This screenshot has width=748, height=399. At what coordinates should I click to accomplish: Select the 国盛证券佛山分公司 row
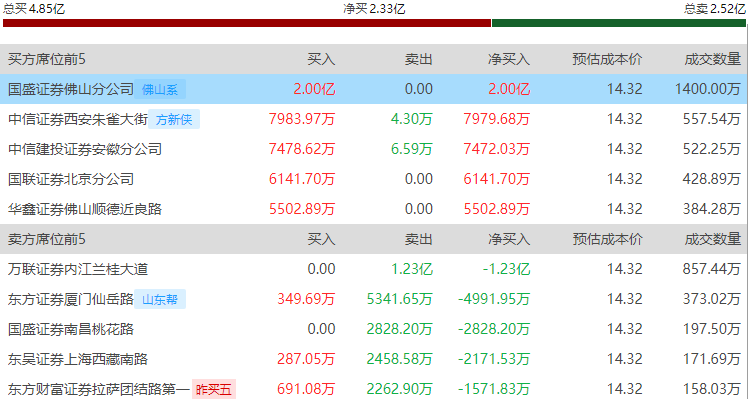pos(374,89)
